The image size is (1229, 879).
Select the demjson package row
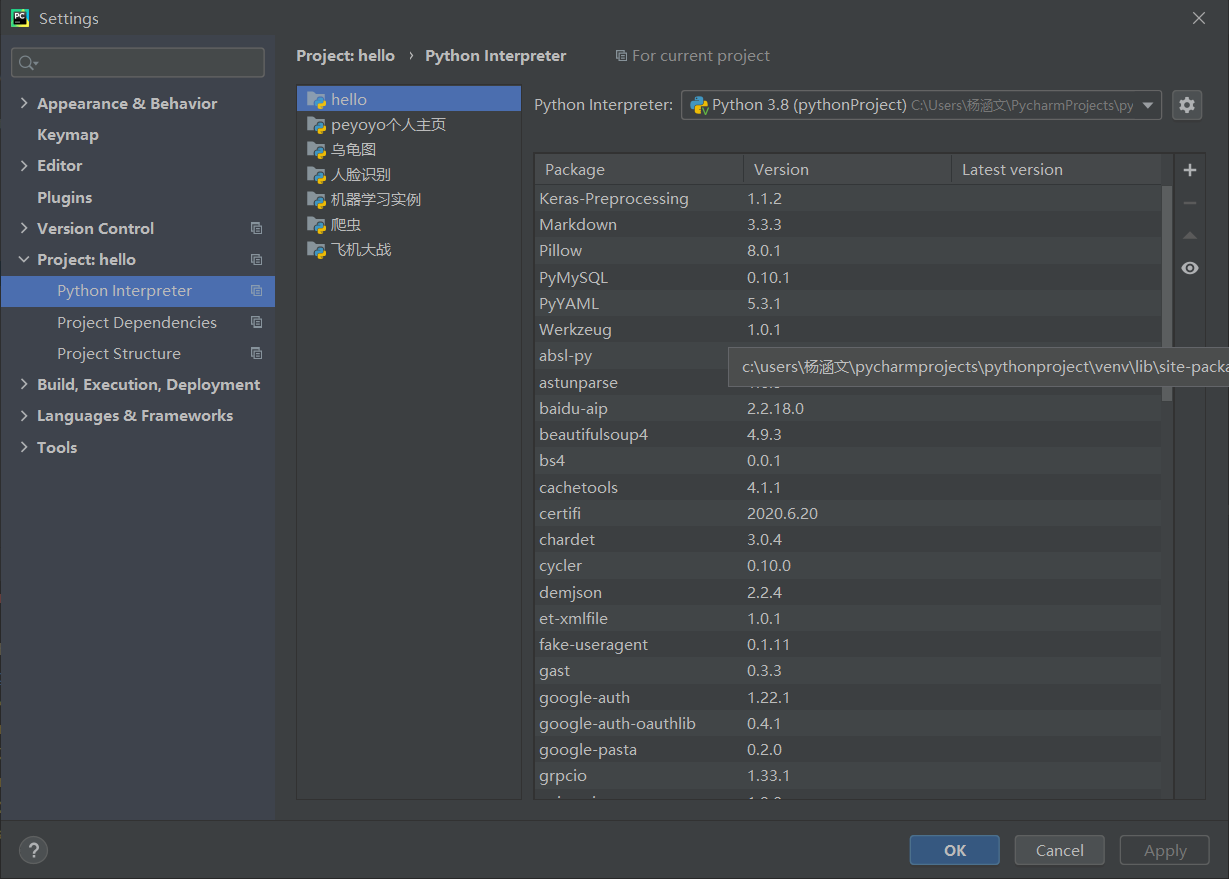click(x=848, y=592)
